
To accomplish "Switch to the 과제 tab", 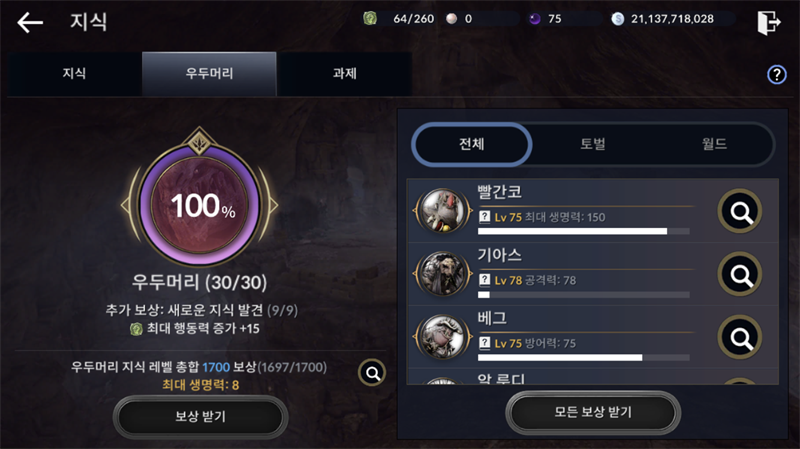I will point(344,73).
